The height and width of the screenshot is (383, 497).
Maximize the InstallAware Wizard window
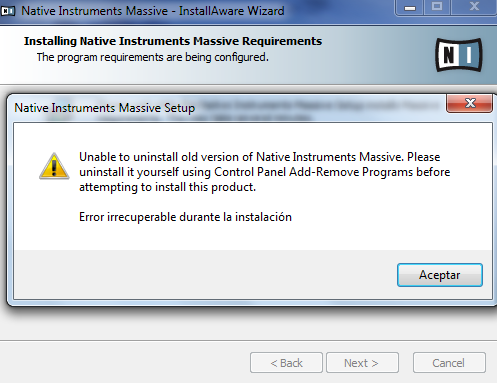coord(437,7)
